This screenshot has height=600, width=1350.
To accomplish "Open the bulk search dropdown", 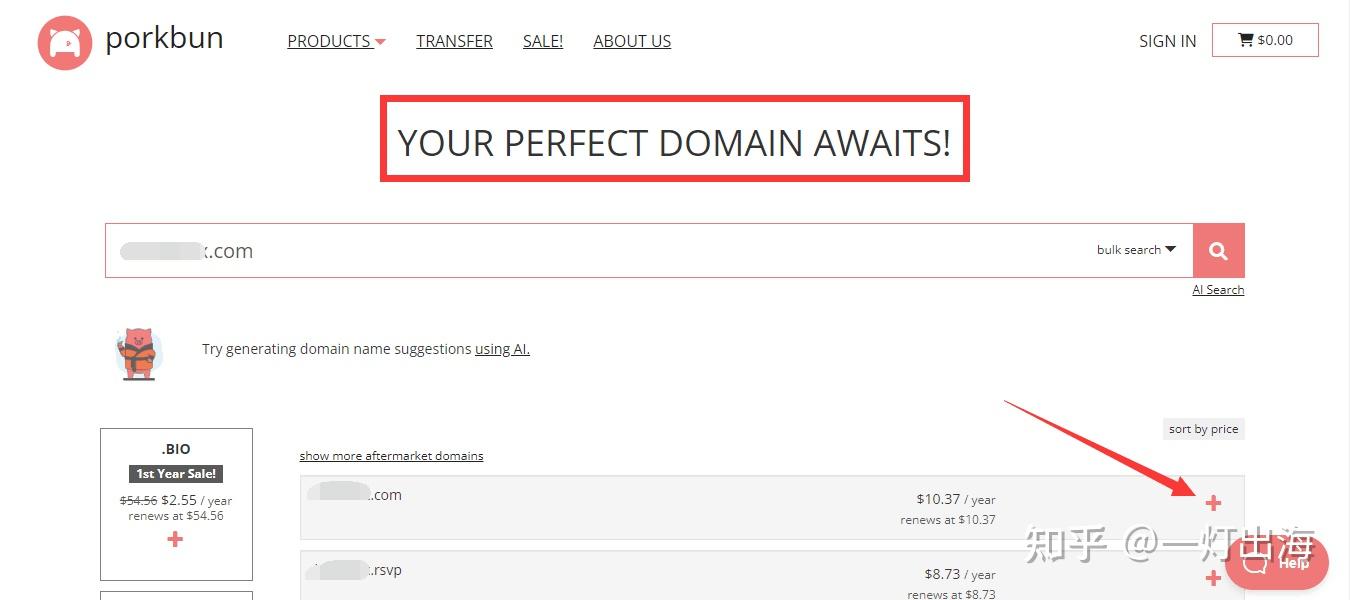I will tap(1136, 250).
